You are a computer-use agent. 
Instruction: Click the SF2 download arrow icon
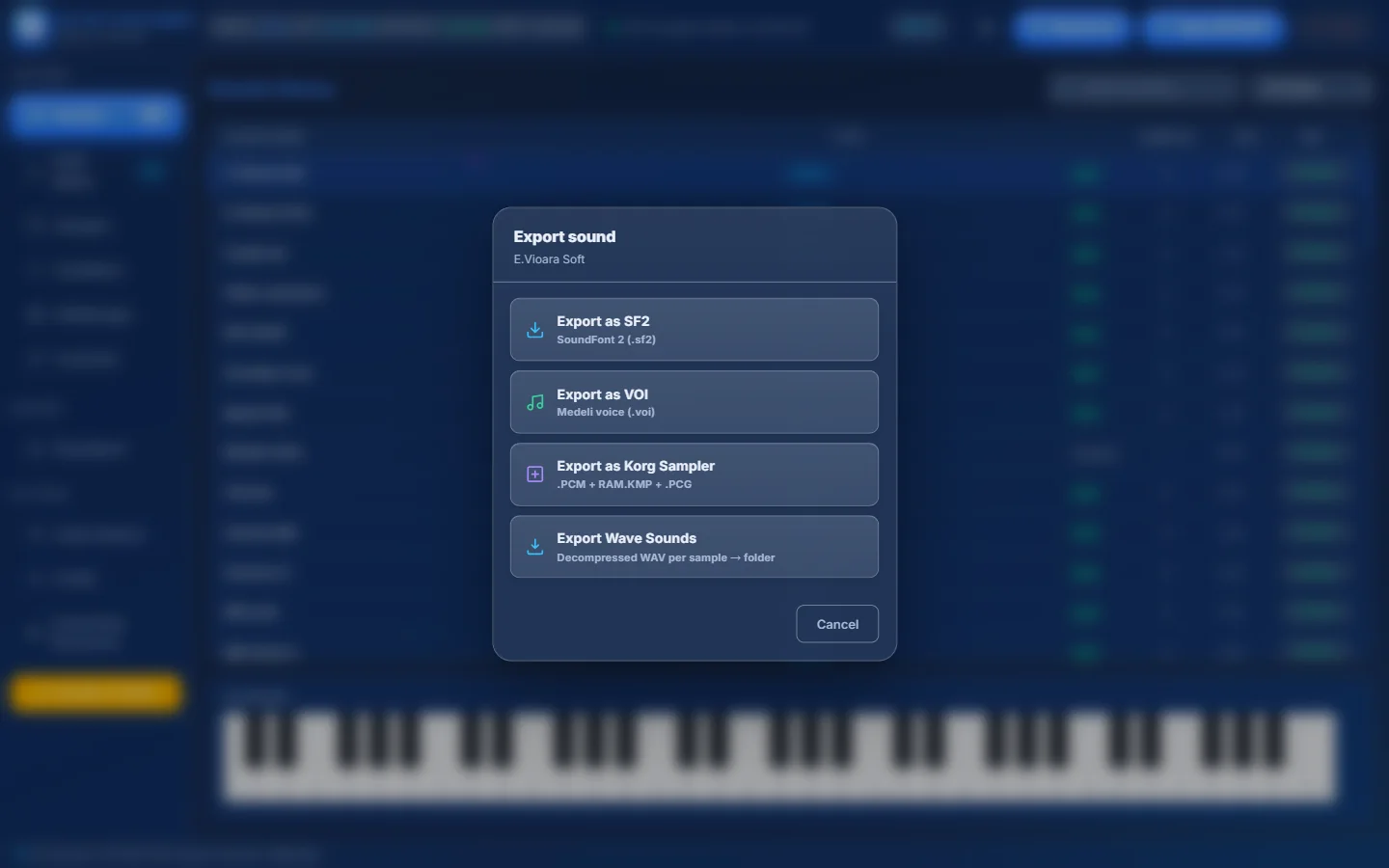click(535, 330)
